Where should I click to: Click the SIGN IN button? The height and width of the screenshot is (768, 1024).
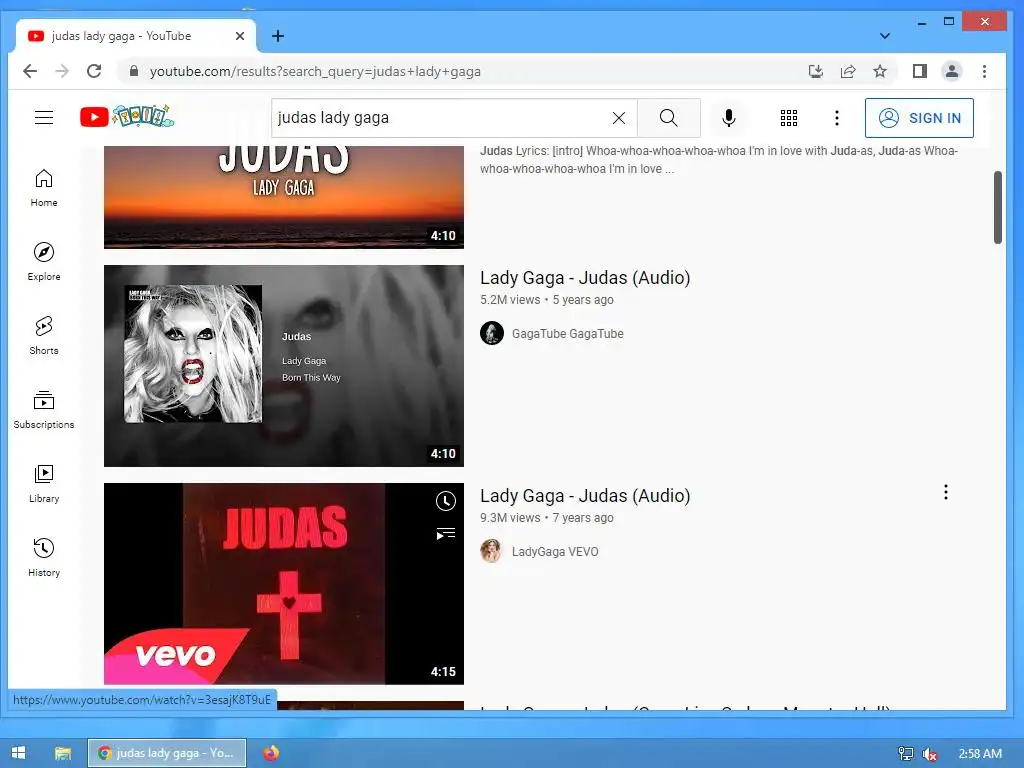tap(919, 118)
